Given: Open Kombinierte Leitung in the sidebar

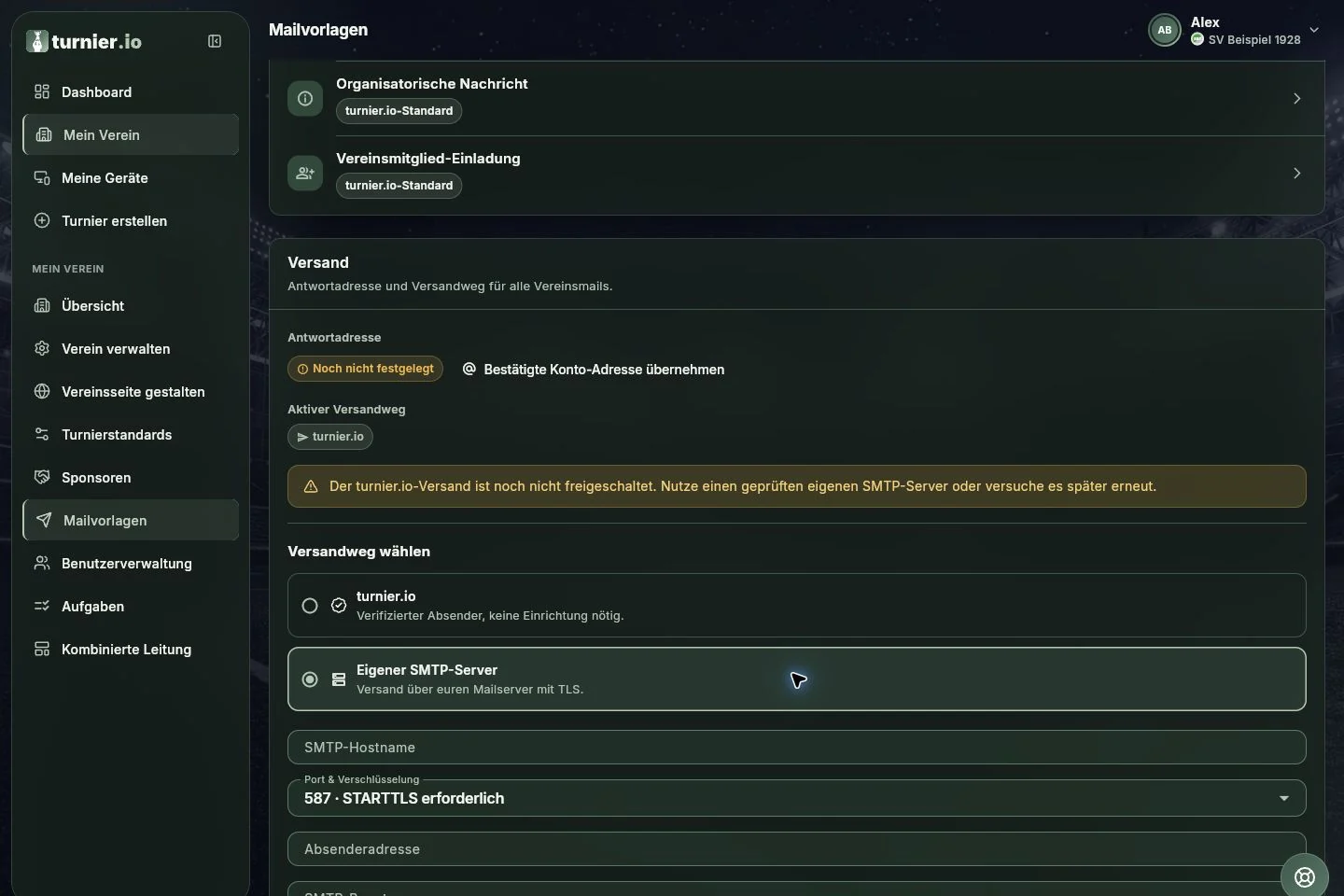Looking at the screenshot, I should [131, 649].
